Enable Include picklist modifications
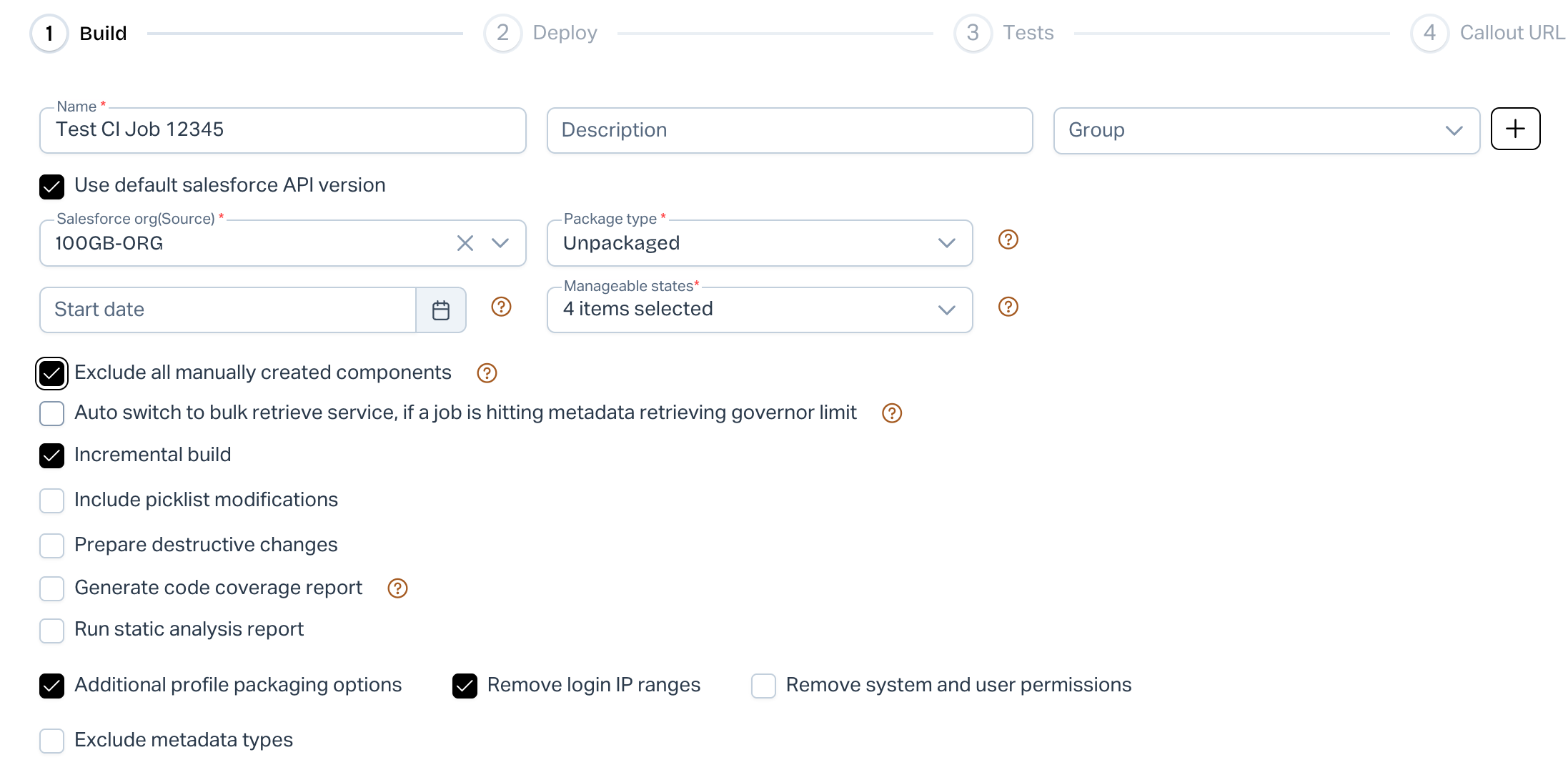 pyautogui.click(x=52, y=500)
